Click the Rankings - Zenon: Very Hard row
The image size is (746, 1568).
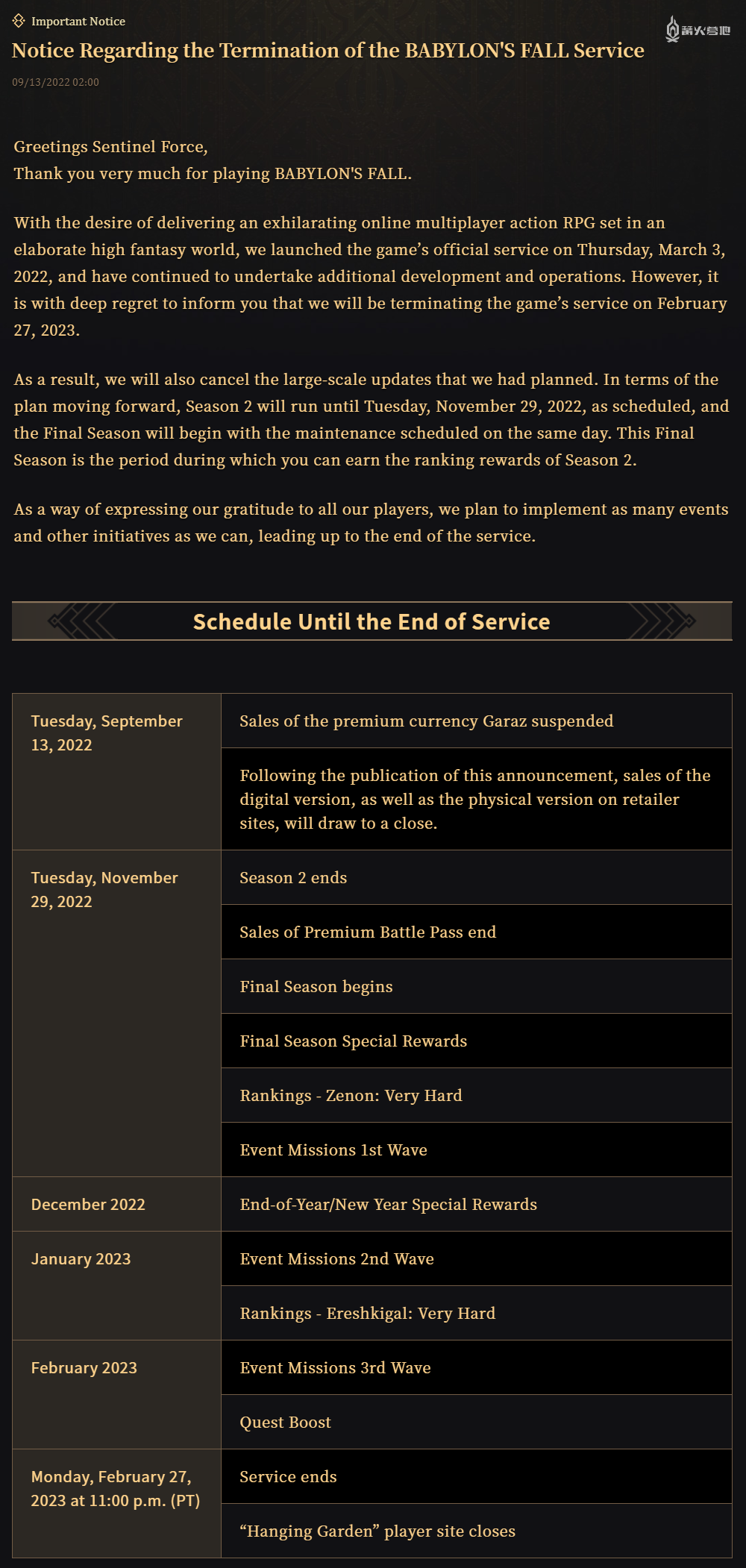tap(351, 1096)
